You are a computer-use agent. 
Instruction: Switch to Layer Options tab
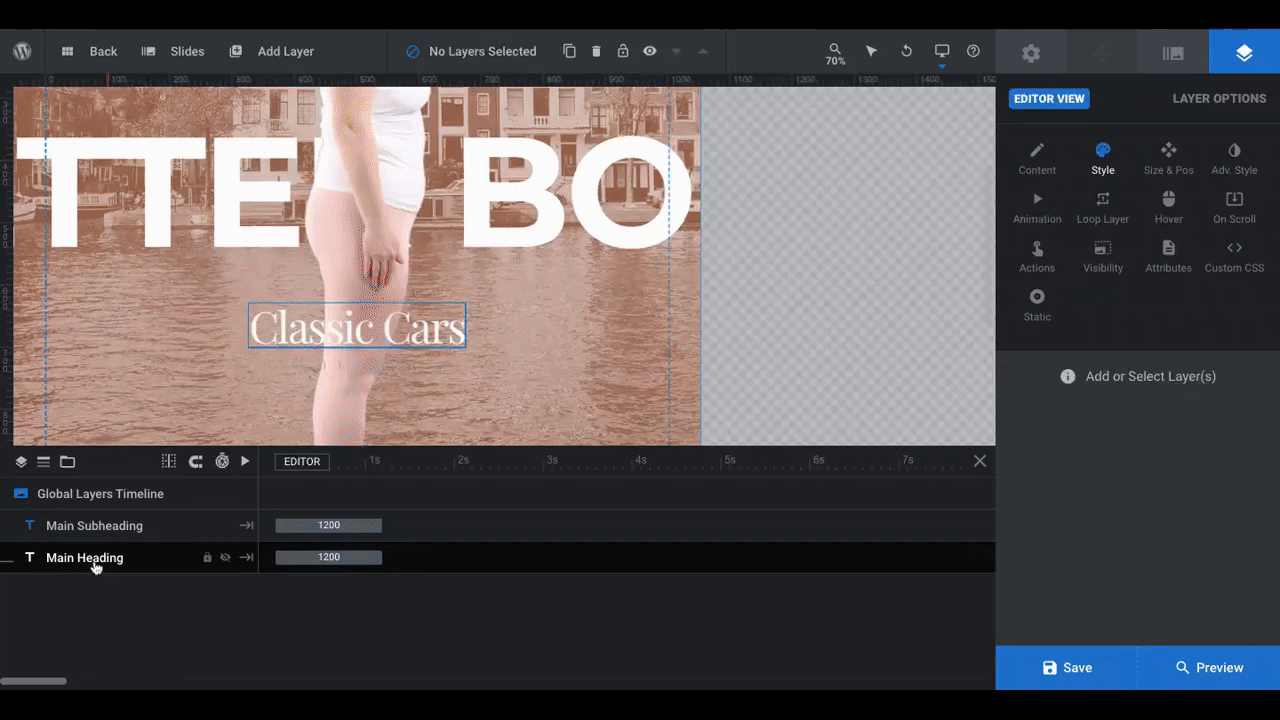(x=1244, y=53)
